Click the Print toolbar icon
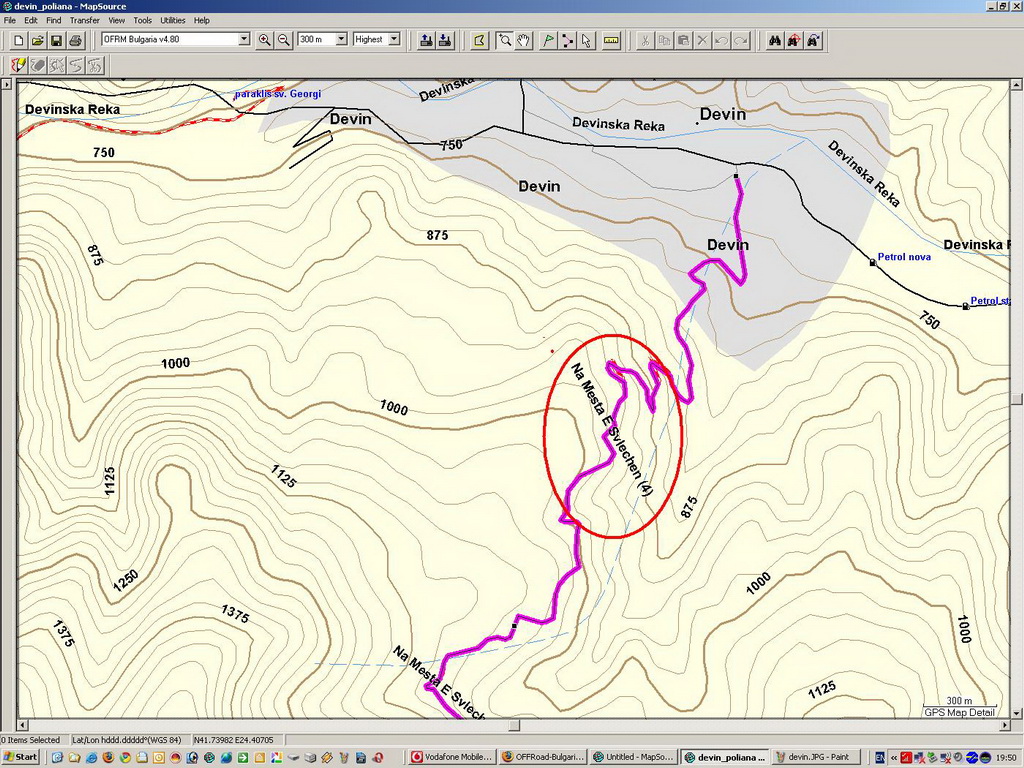 coord(75,40)
